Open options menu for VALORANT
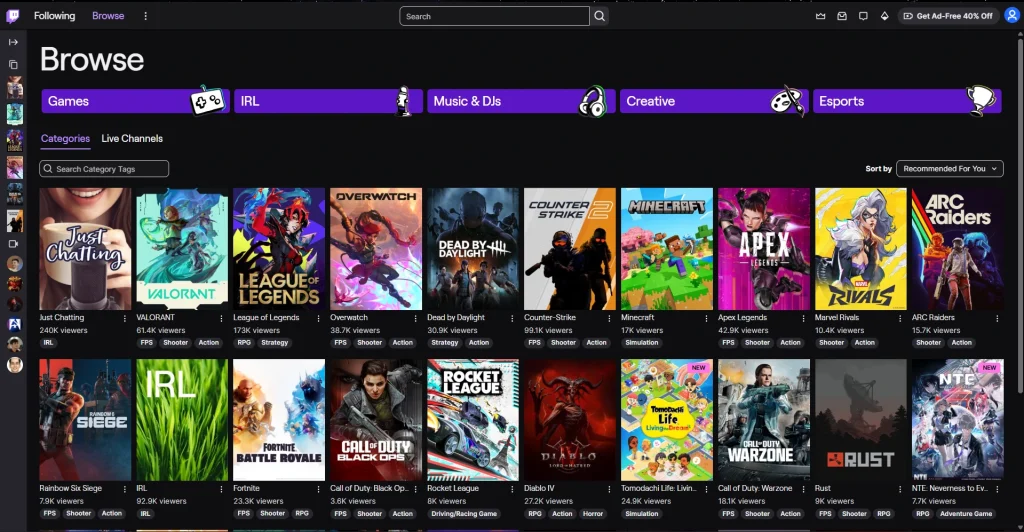Image resolution: width=1024 pixels, height=532 pixels. [221, 319]
